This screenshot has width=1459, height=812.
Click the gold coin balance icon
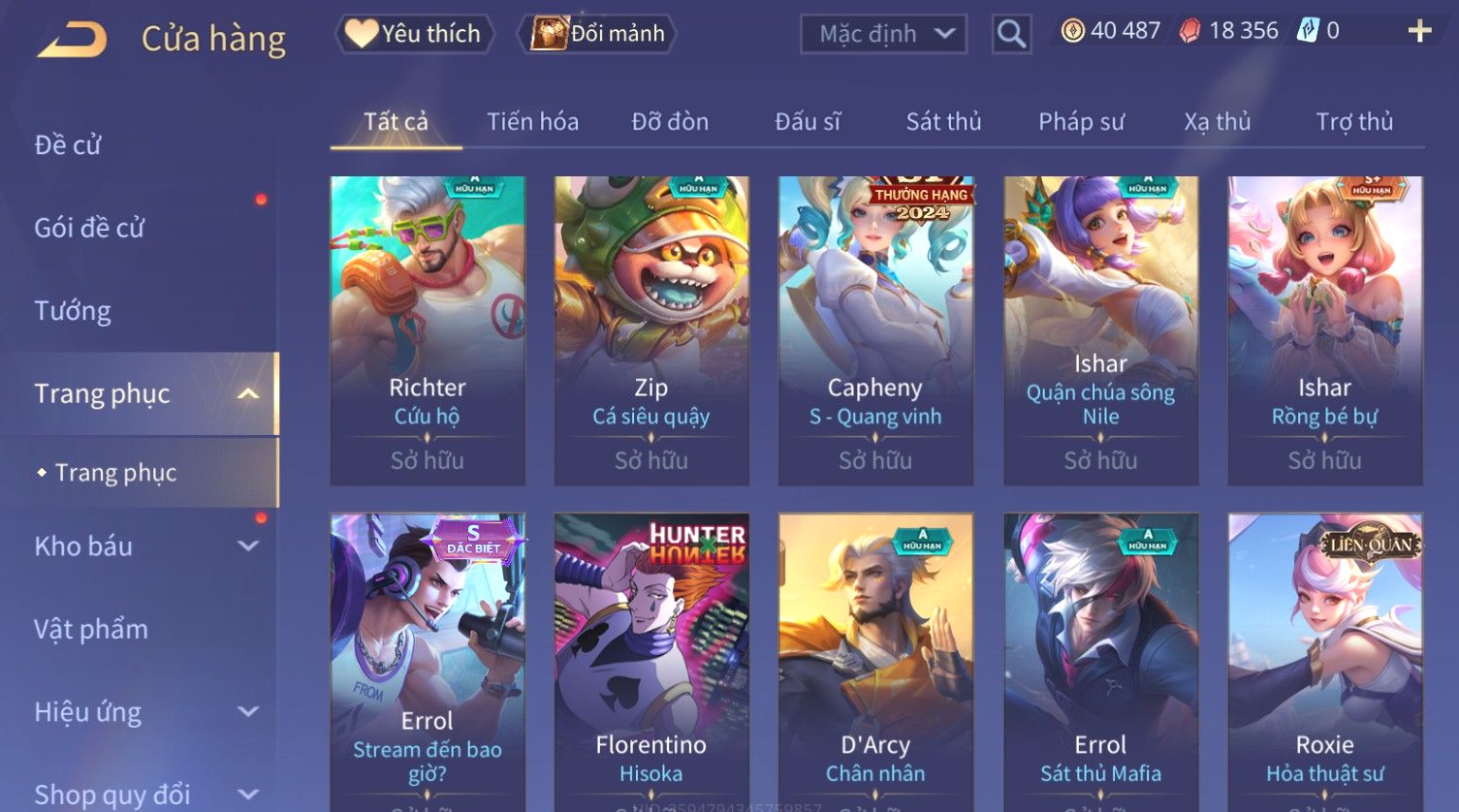coord(1072,31)
